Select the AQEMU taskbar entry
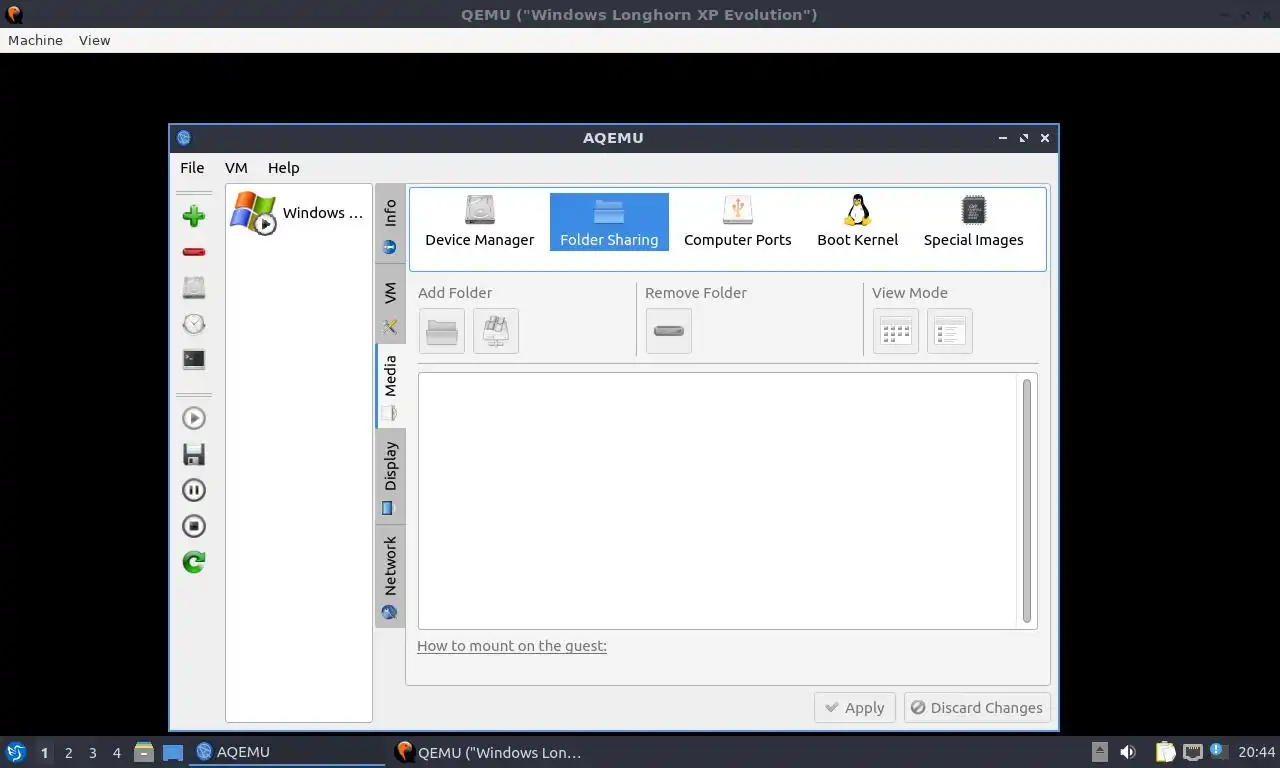Image resolution: width=1280 pixels, height=768 pixels. [x=288, y=752]
